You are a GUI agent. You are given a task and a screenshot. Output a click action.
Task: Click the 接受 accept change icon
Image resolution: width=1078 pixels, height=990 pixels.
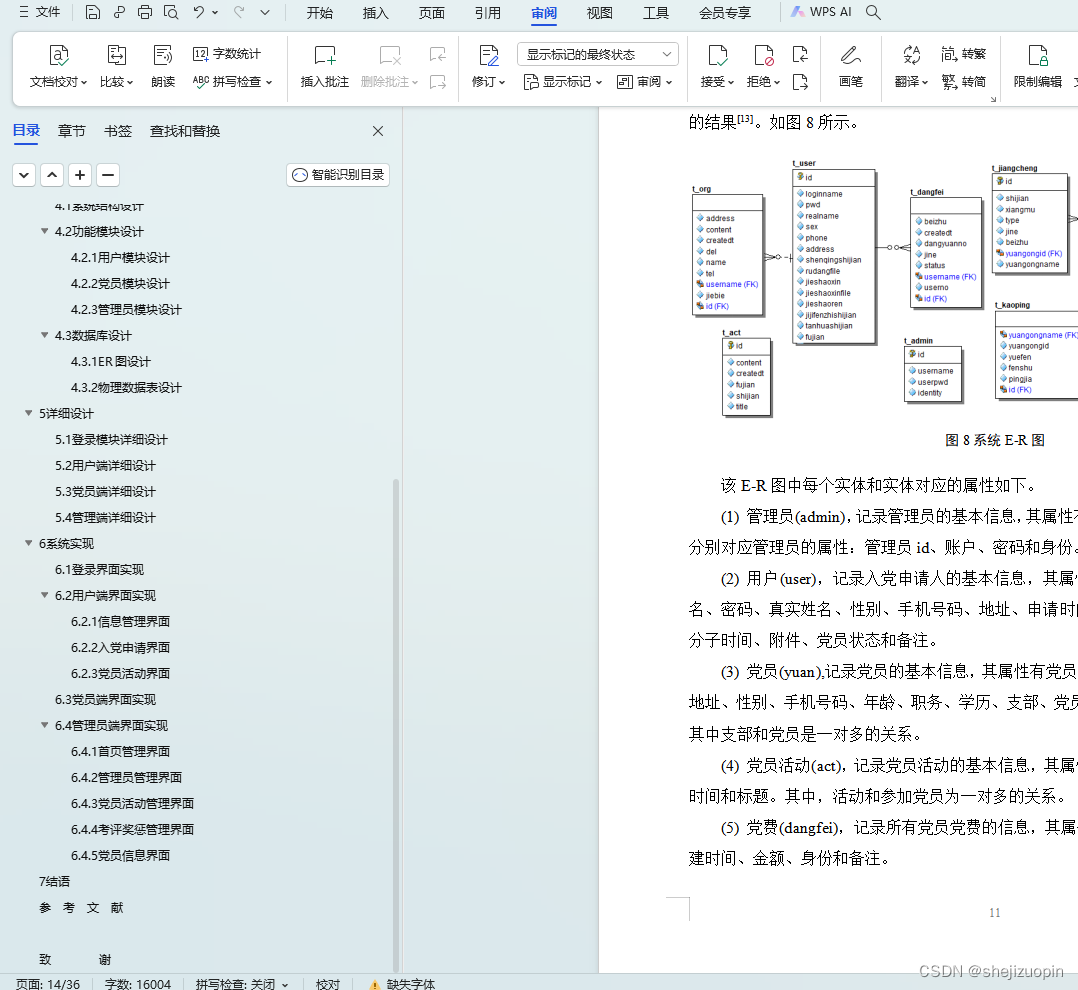[717, 55]
